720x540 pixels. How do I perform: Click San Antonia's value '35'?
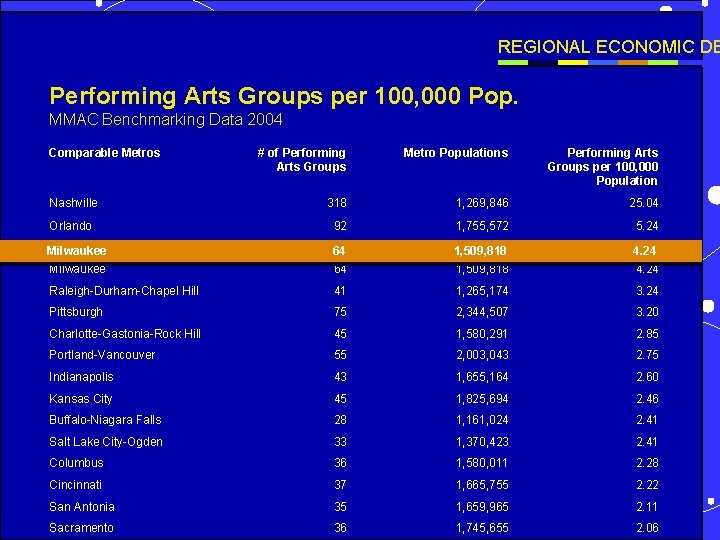click(x=340, y=507)
